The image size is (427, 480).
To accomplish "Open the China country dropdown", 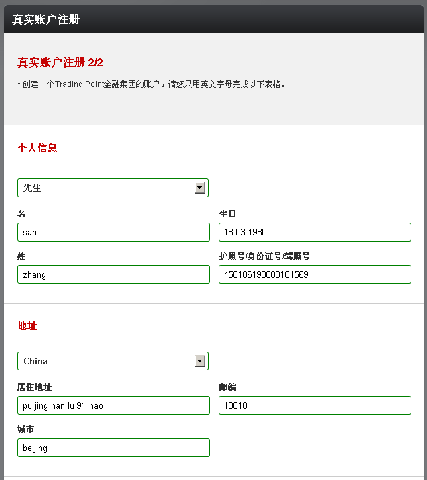I will click(x=113, y=361).
